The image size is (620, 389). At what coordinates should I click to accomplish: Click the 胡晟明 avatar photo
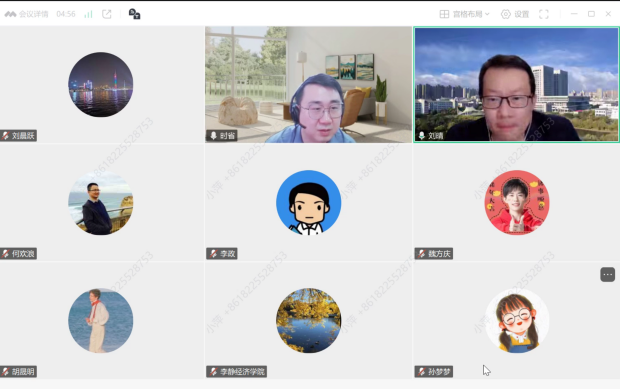[101, 320]
